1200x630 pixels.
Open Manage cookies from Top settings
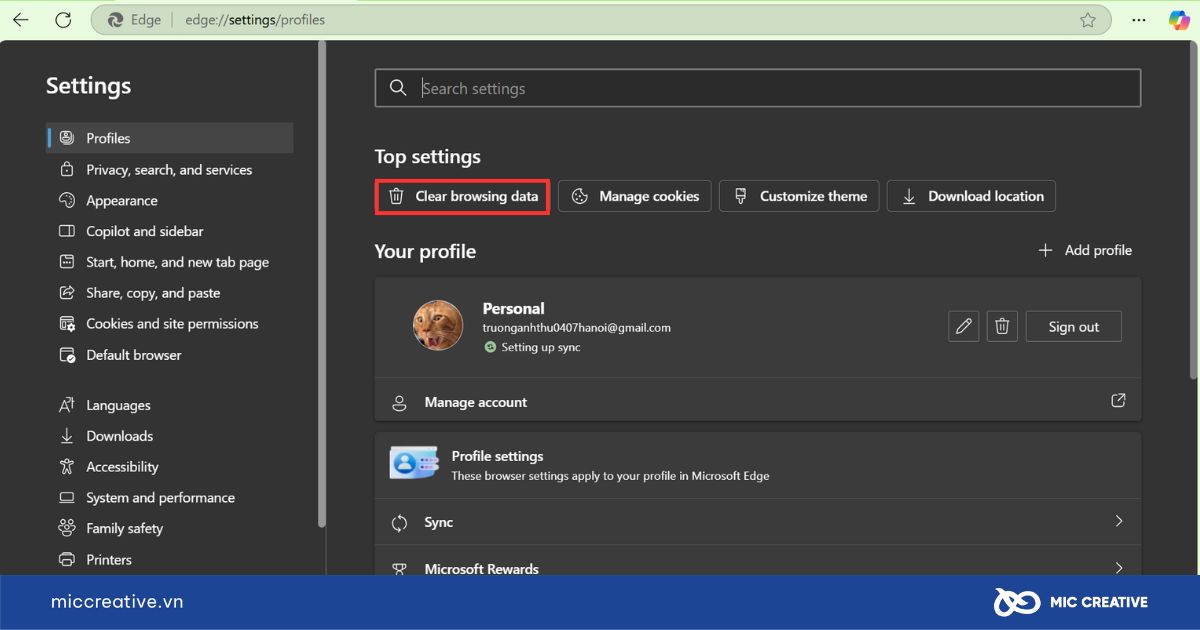(635, 196)
